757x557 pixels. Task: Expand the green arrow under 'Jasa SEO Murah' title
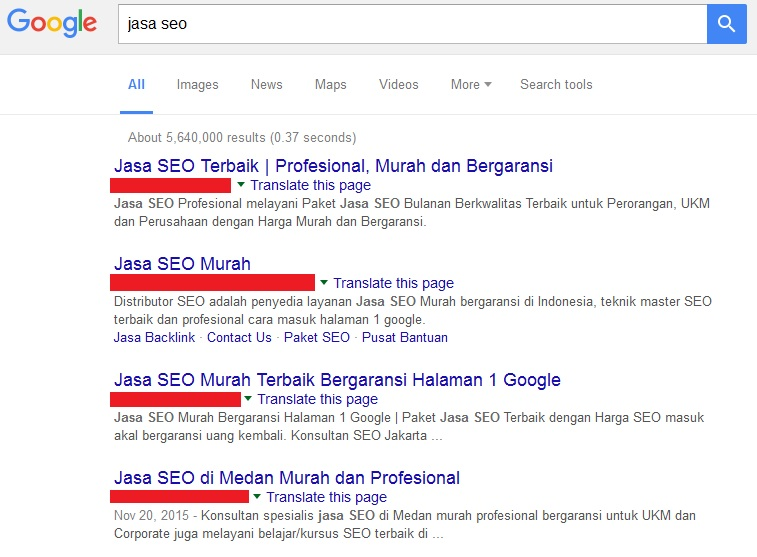[324, 282]
